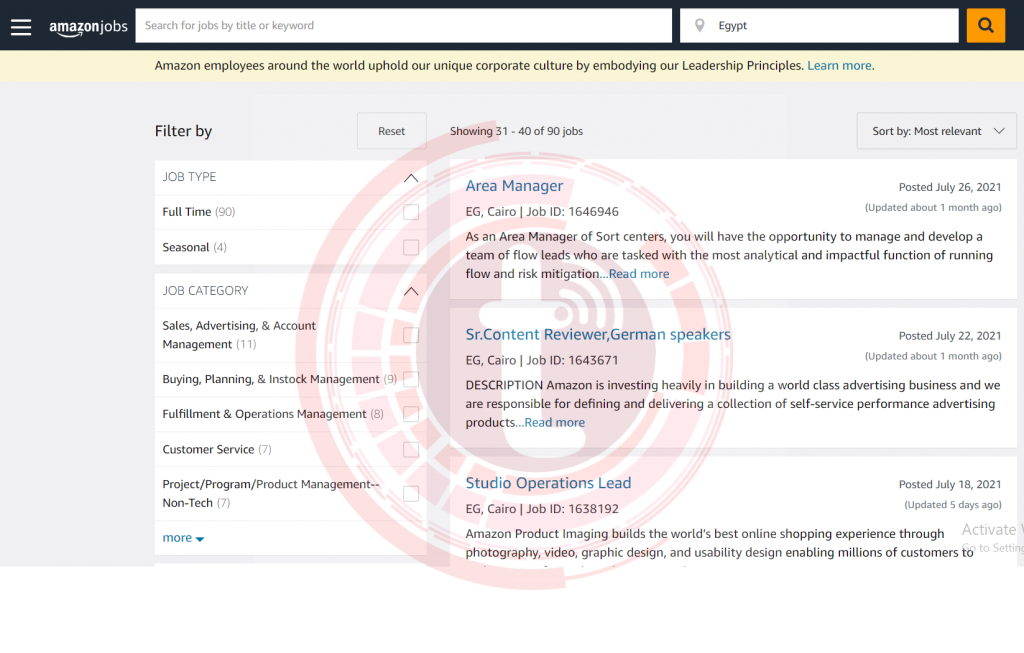
Task: Tick Sales, Advertising, & Account Management checkbox
Action: (411, 335)
